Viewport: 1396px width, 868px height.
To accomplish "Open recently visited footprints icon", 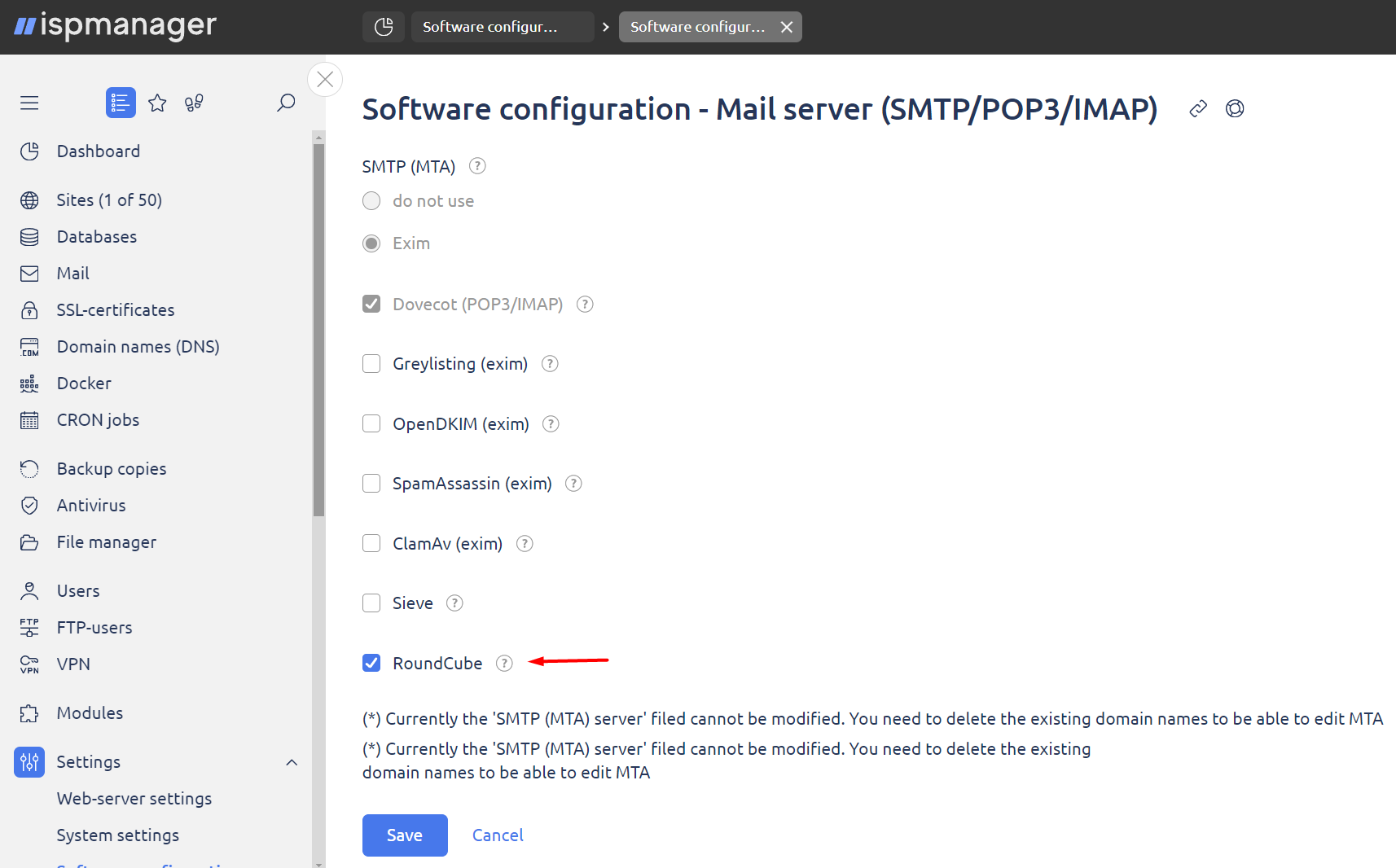I will pyautogui.click(x=194, y=103).
